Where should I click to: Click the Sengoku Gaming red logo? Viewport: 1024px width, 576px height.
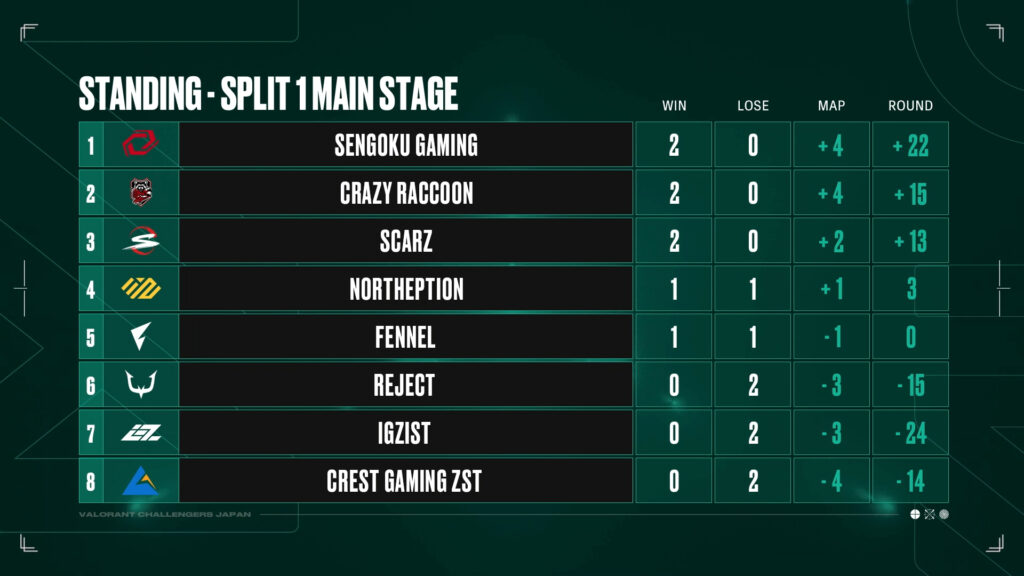tap(140, 144)
